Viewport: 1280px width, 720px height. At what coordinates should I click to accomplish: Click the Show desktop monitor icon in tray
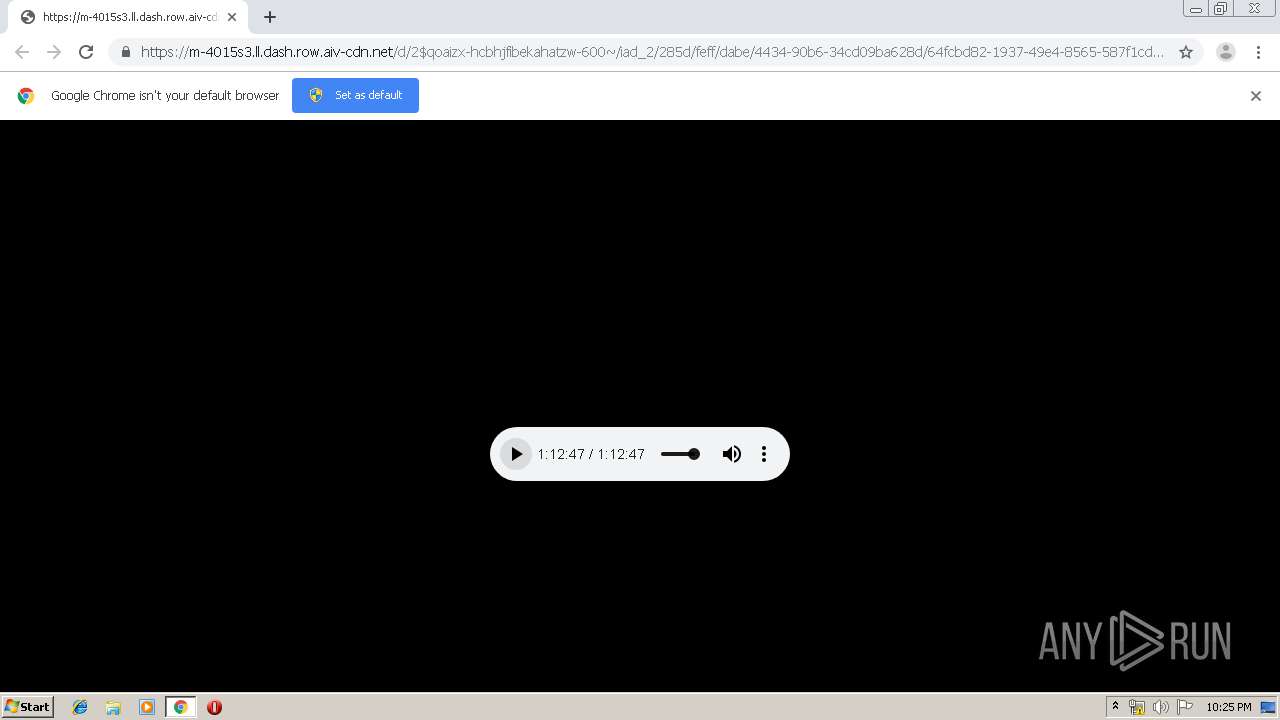click(x=1268, y=707)
